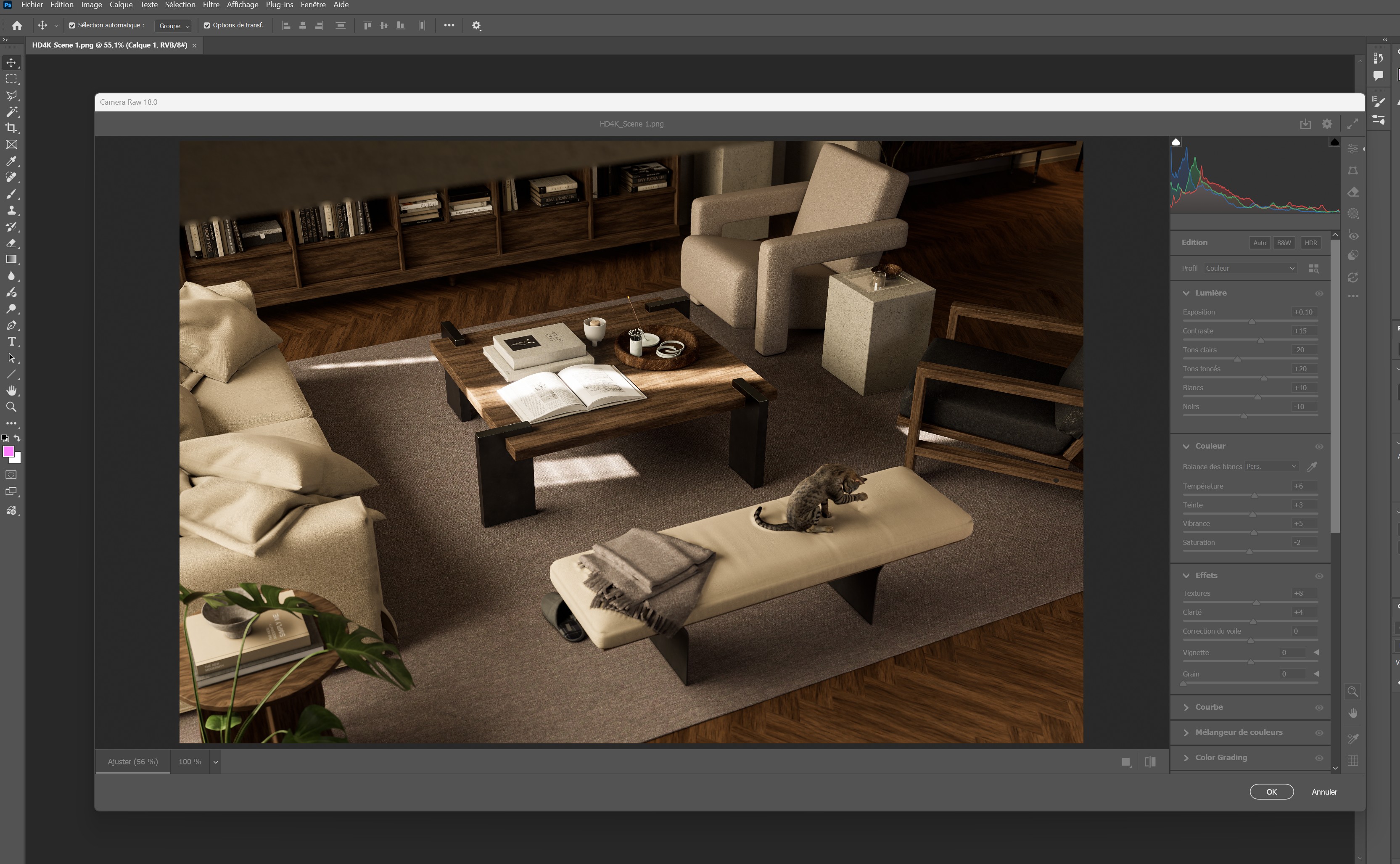Switch to before/after split view icon
This screenshot has width=1400, height=864.
pos(1150,762)
